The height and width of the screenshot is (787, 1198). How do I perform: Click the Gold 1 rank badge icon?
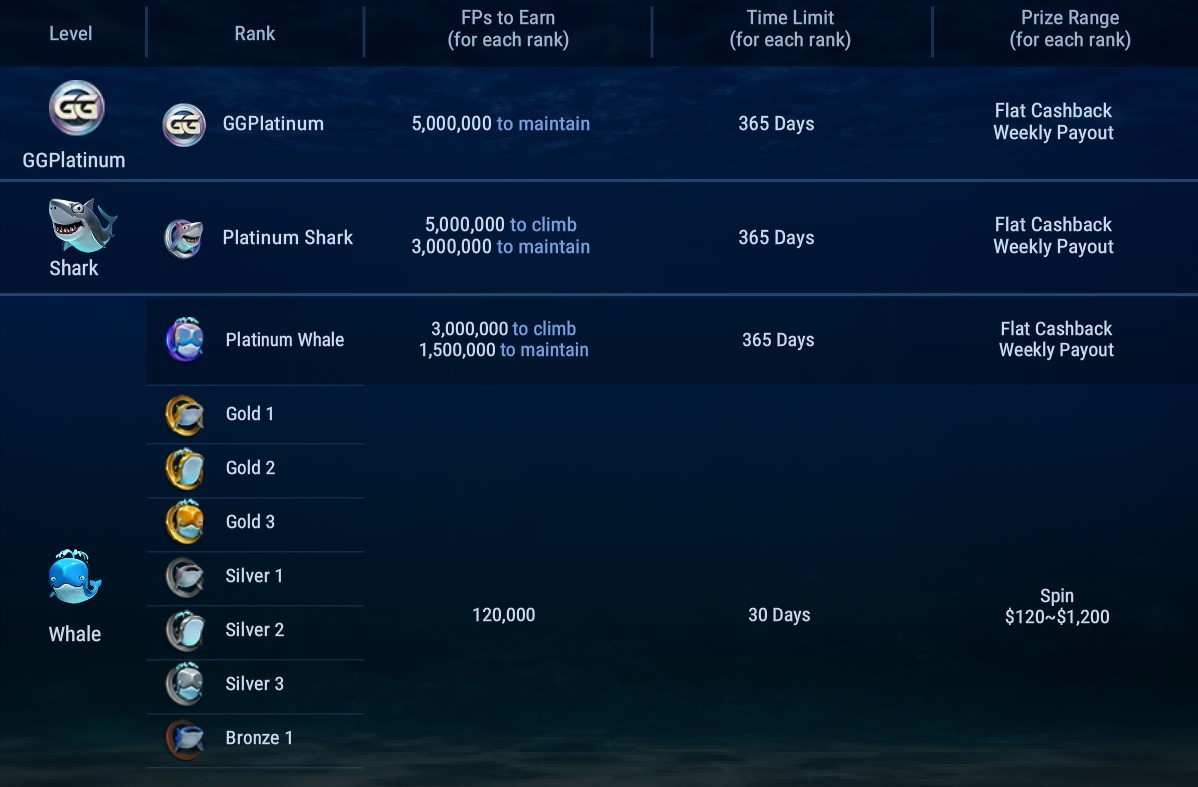click(x=185, y=415)
